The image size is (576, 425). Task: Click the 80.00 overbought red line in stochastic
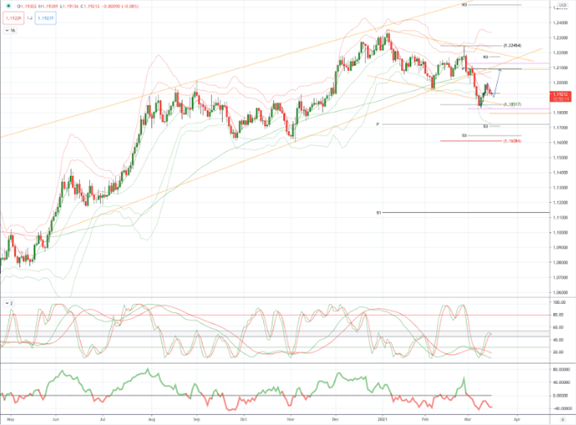coord(275,315)
